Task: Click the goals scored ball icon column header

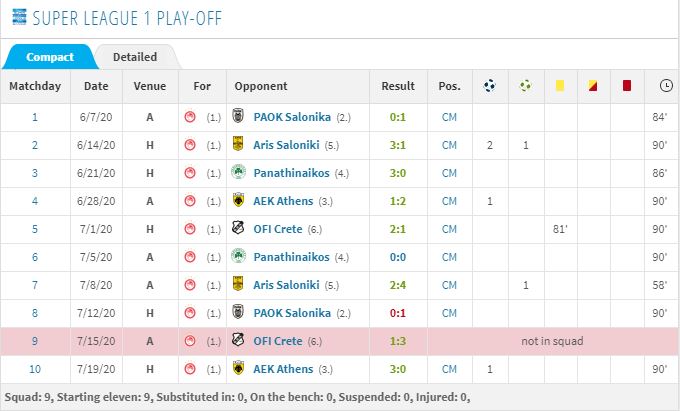Action: click(x=490, y=85)
